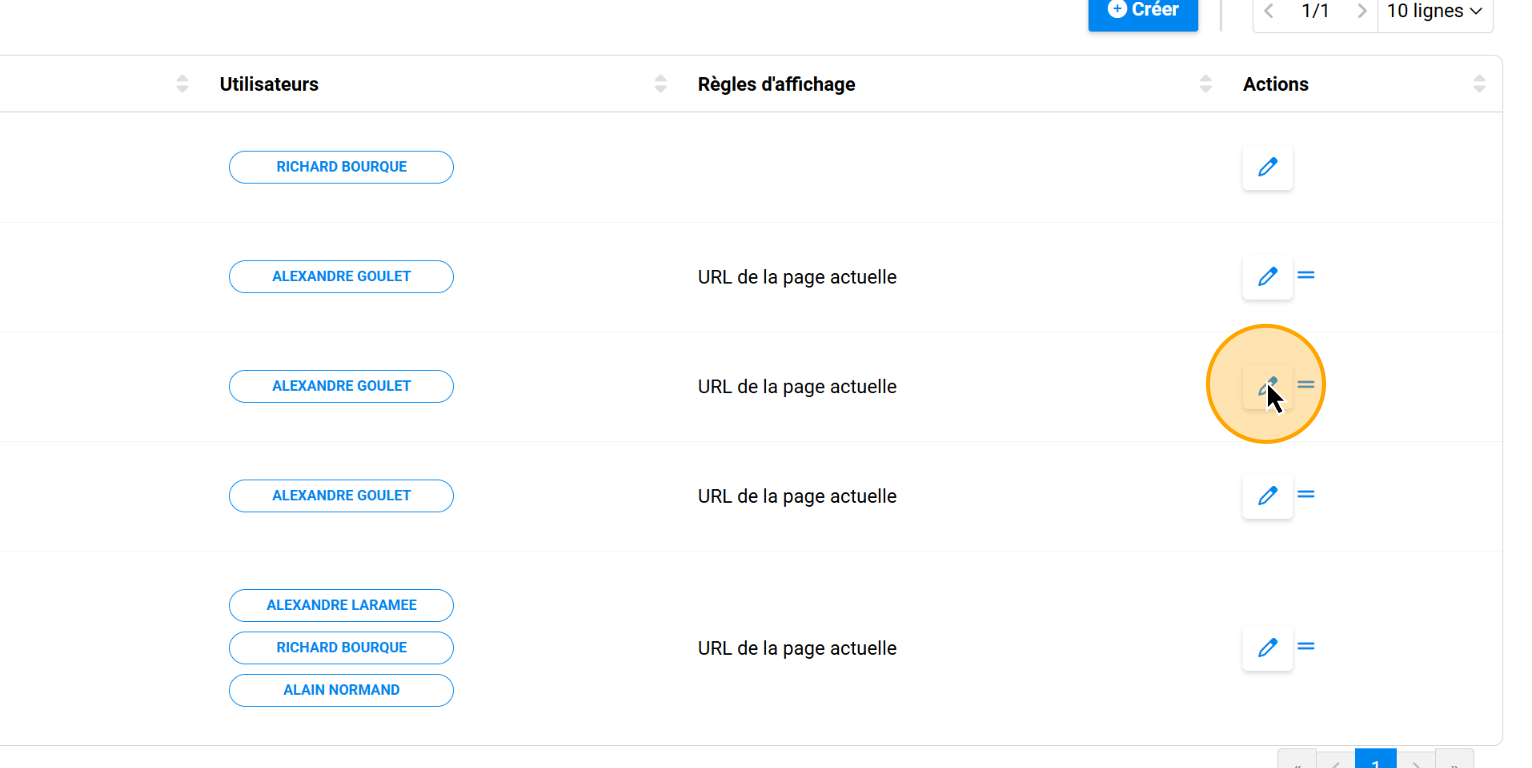This screenshot has width=1532, height=768.
Task: Select the Alain Normand user tag
Action: (341, 690)
